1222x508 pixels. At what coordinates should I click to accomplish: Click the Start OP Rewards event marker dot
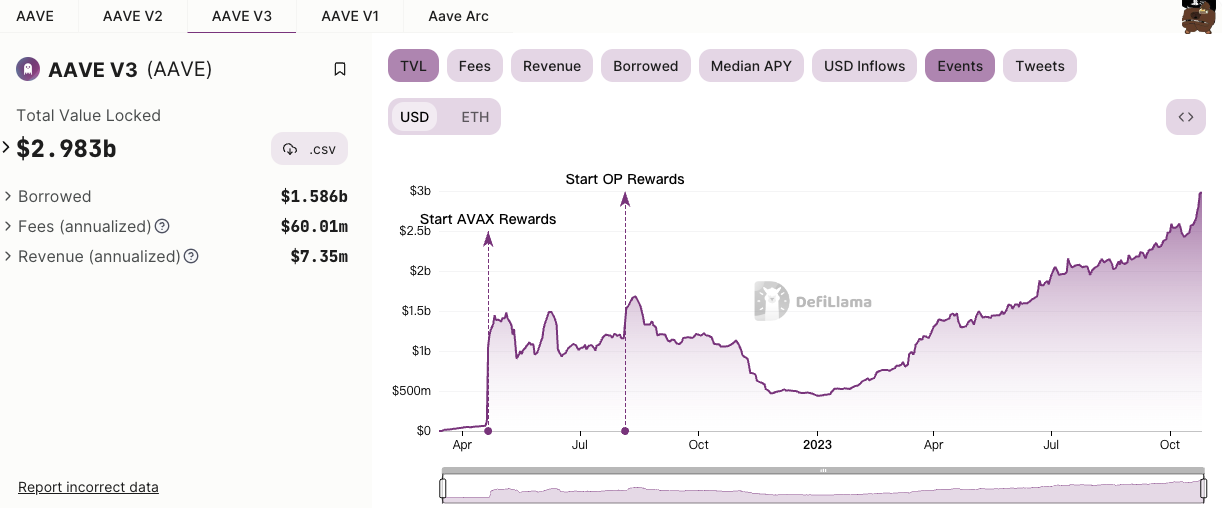625,431
